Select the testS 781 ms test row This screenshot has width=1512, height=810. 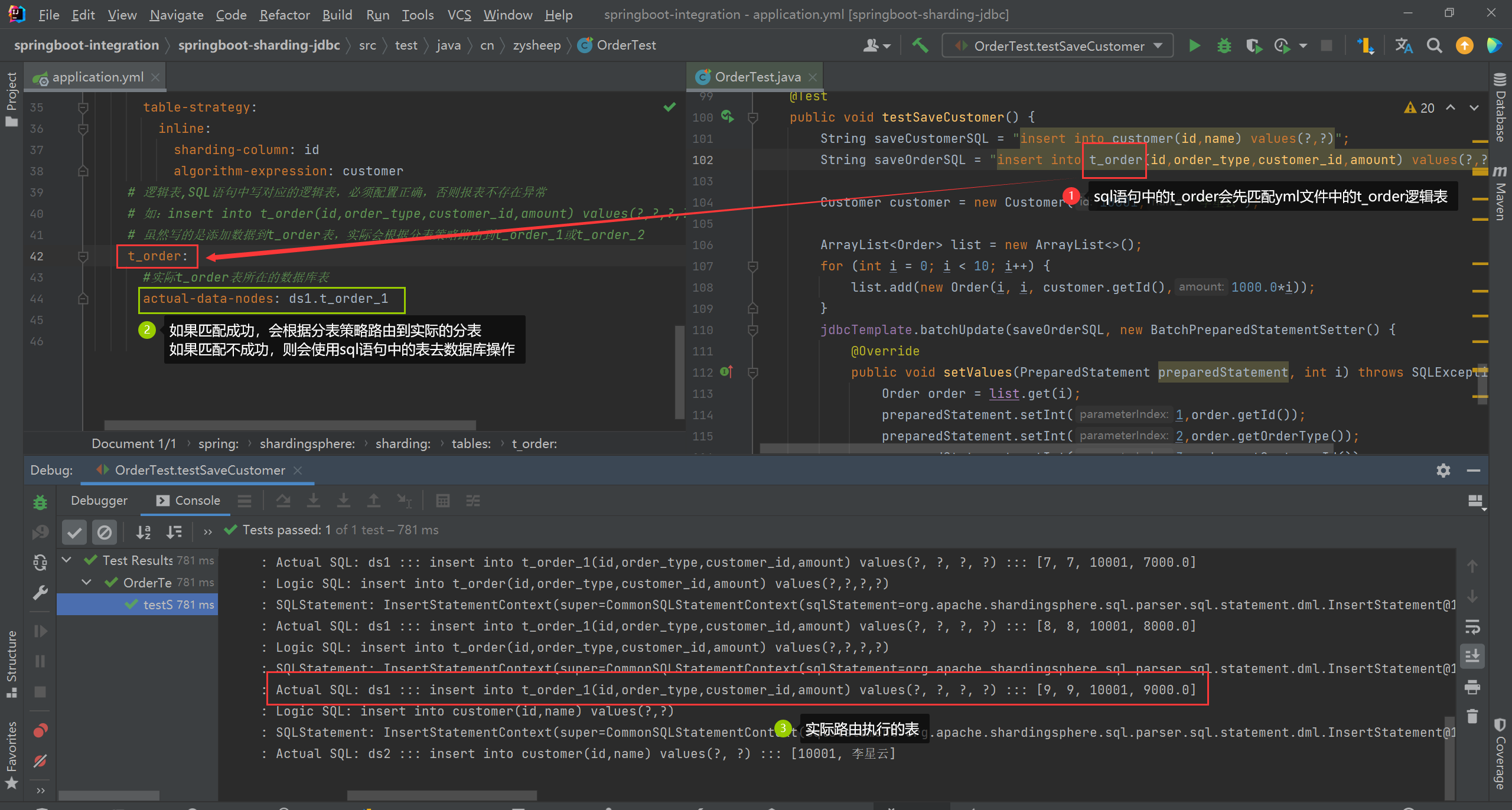coord(138,605)
